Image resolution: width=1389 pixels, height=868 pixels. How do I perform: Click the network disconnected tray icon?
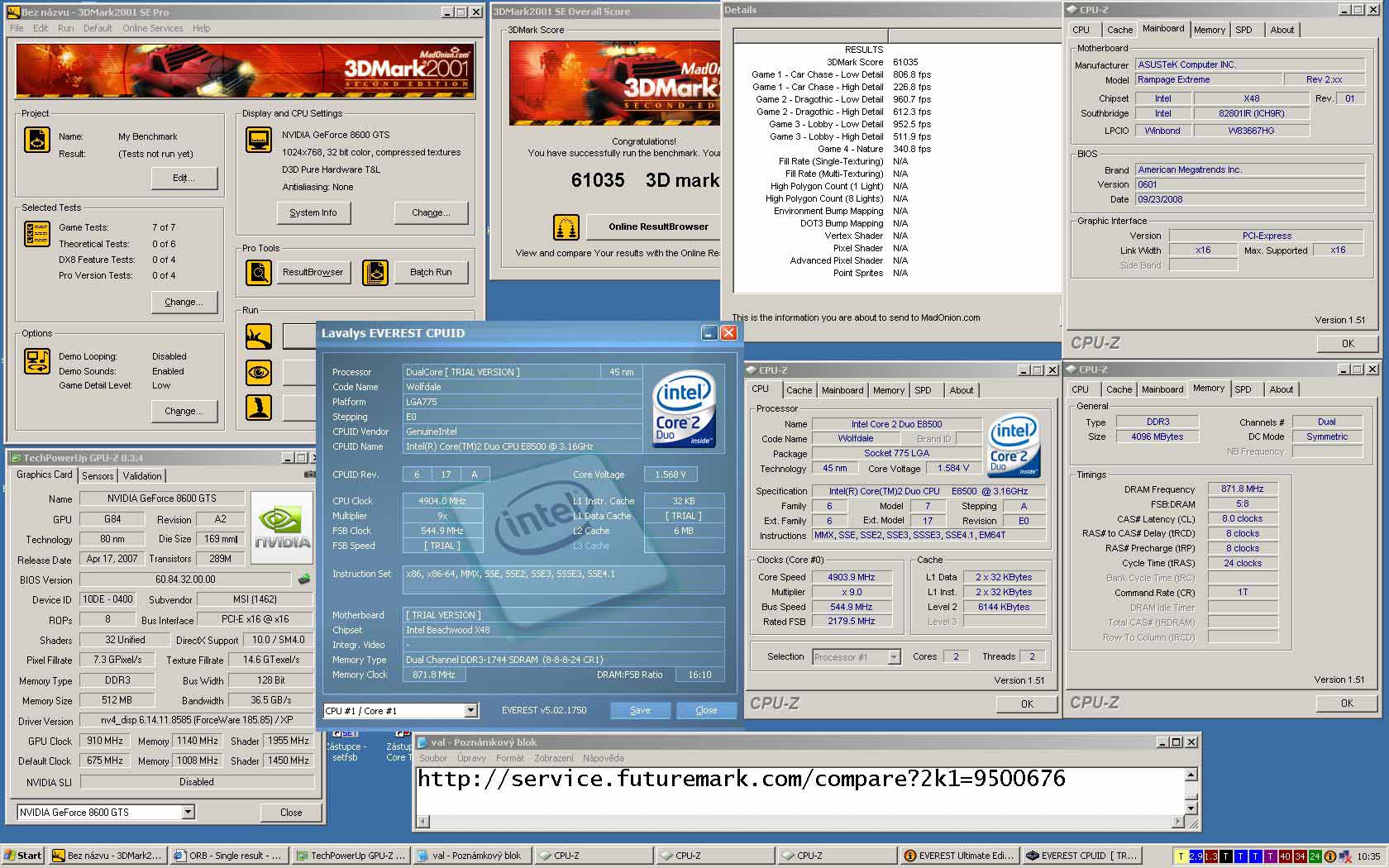tap(1345, 856)
